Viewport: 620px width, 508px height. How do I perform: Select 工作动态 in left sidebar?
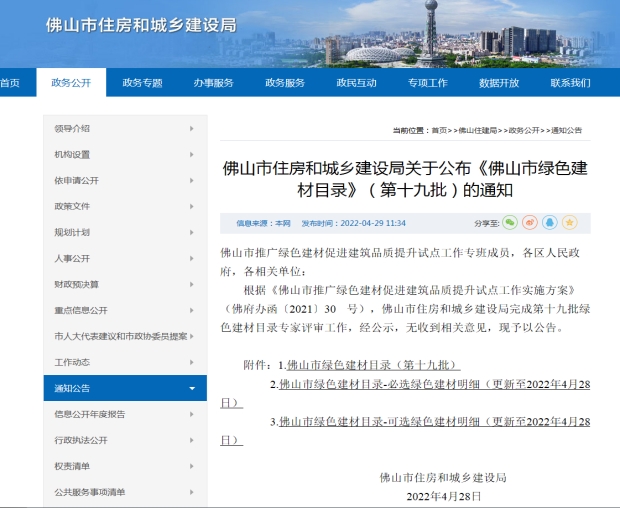click(72, 362)
